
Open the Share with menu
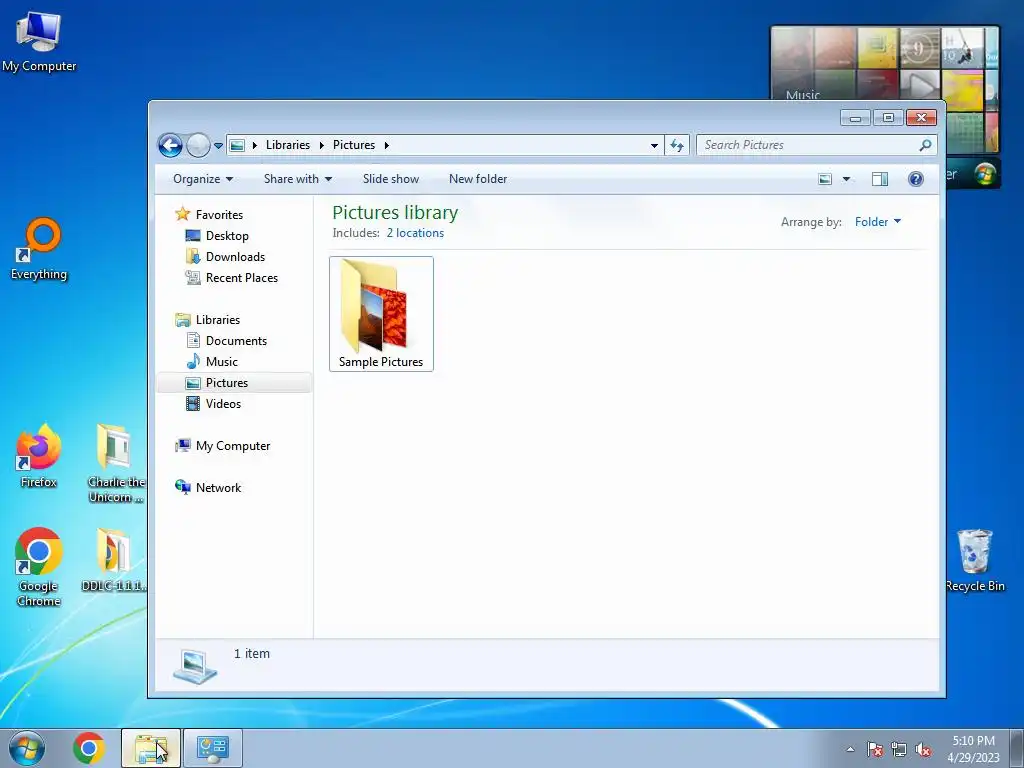298,179
